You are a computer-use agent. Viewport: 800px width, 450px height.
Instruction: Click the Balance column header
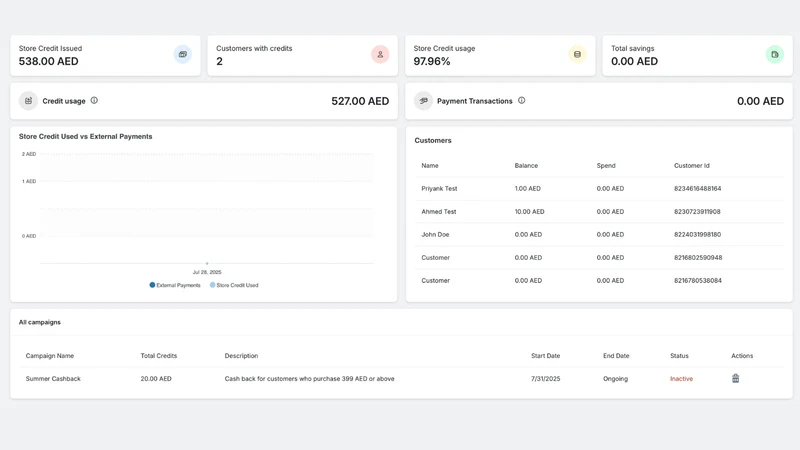526,165
